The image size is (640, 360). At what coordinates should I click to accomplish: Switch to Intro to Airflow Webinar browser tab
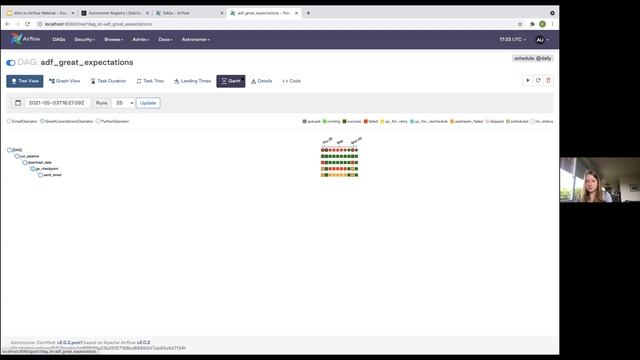(40, 13)
